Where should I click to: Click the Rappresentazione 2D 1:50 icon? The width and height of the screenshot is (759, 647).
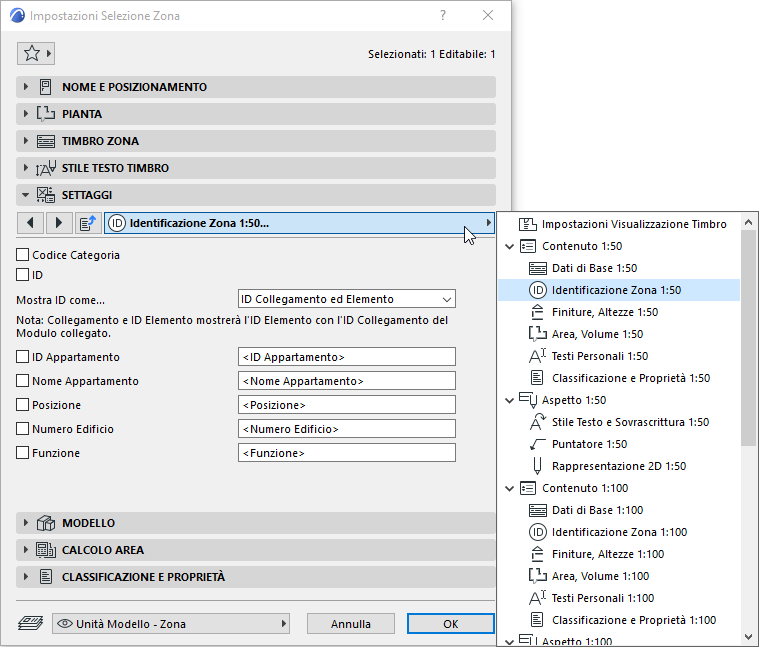coord(537,466)
